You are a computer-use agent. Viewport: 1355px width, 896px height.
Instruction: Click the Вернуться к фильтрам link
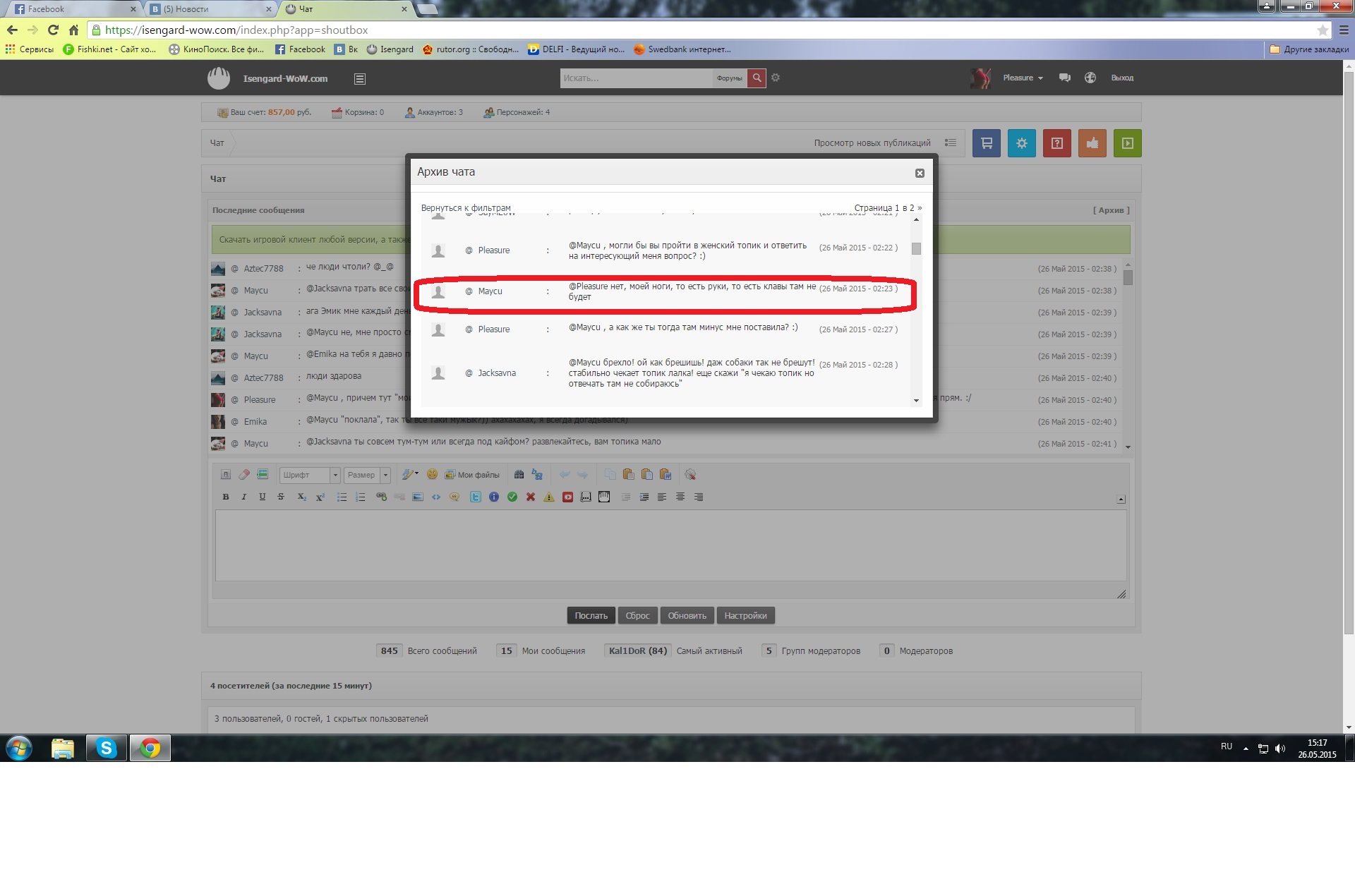466,208
